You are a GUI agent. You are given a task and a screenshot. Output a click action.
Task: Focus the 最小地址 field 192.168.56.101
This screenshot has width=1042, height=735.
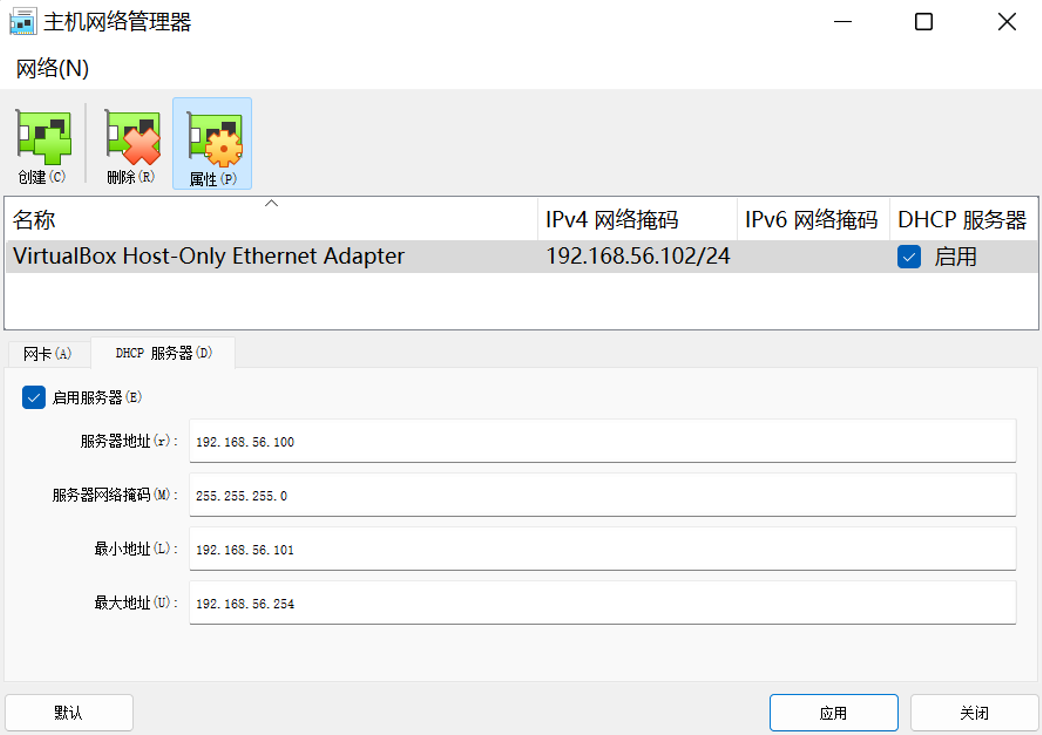pyautogui.click(x=602, y=549)
